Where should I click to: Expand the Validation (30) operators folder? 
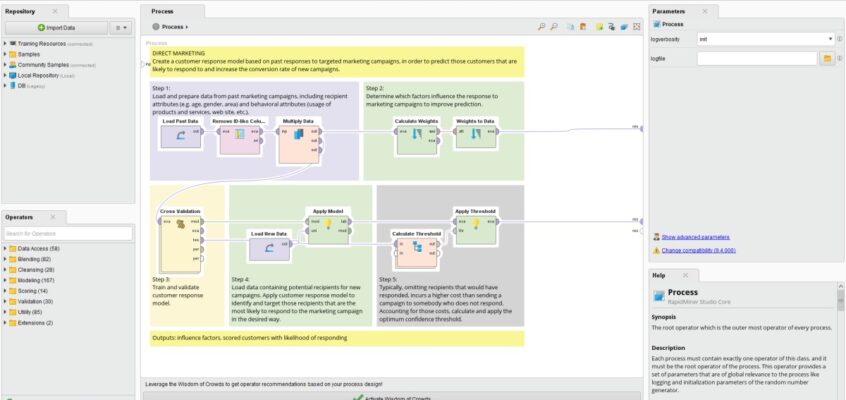(5, 301)
